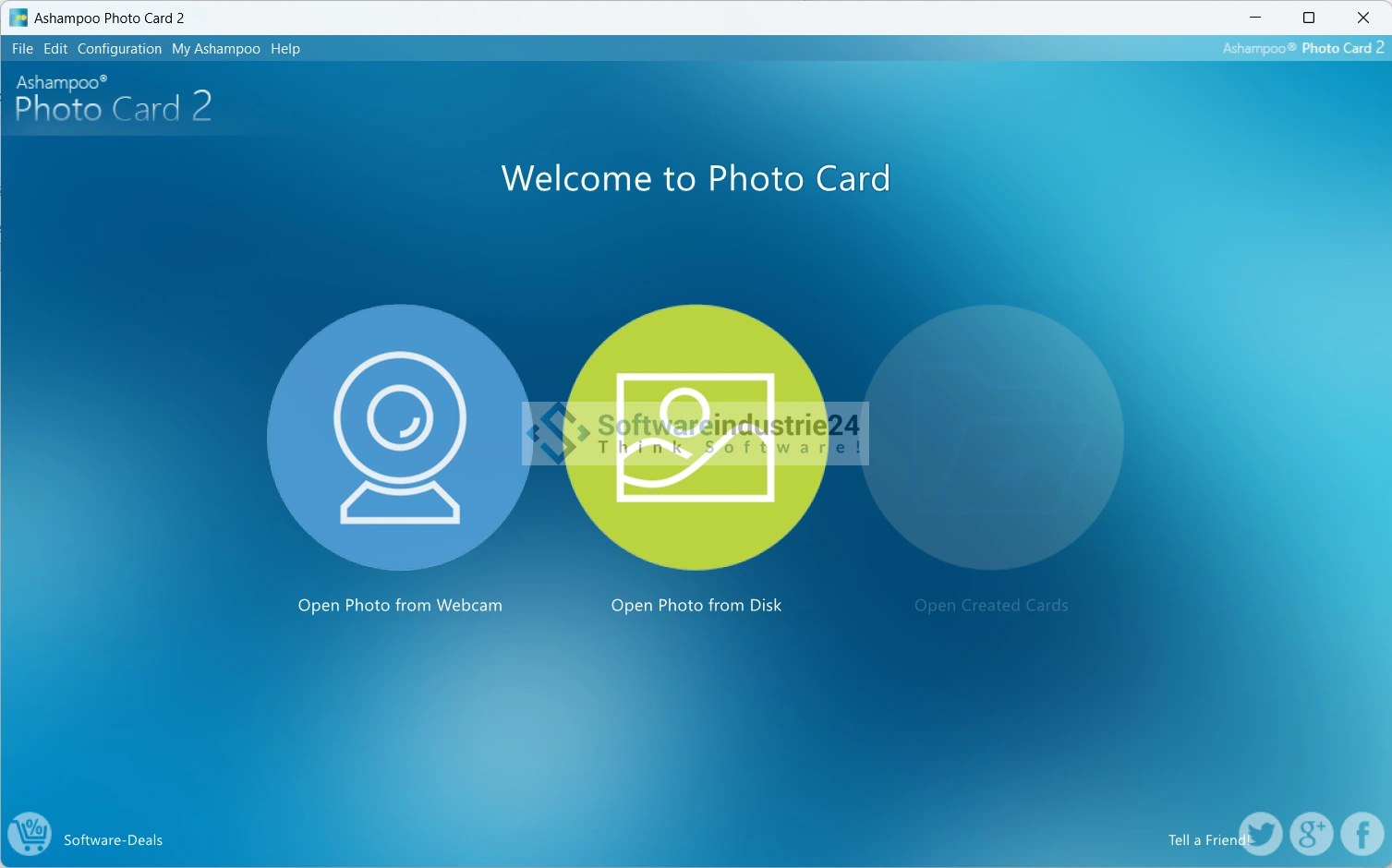The height and width of the screenshot is (868, 1392).
Task: Click the dimmed created cards circle
Action: (991, 437)
